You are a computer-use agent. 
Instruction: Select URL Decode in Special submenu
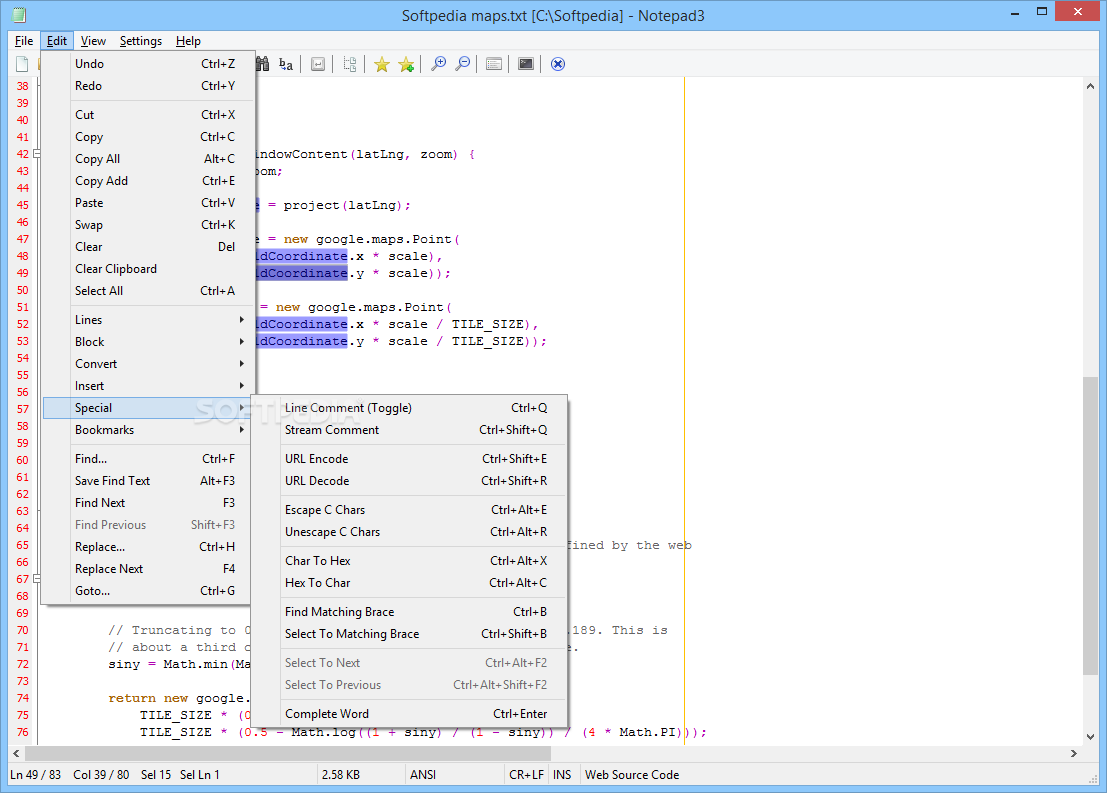point(409,481)
